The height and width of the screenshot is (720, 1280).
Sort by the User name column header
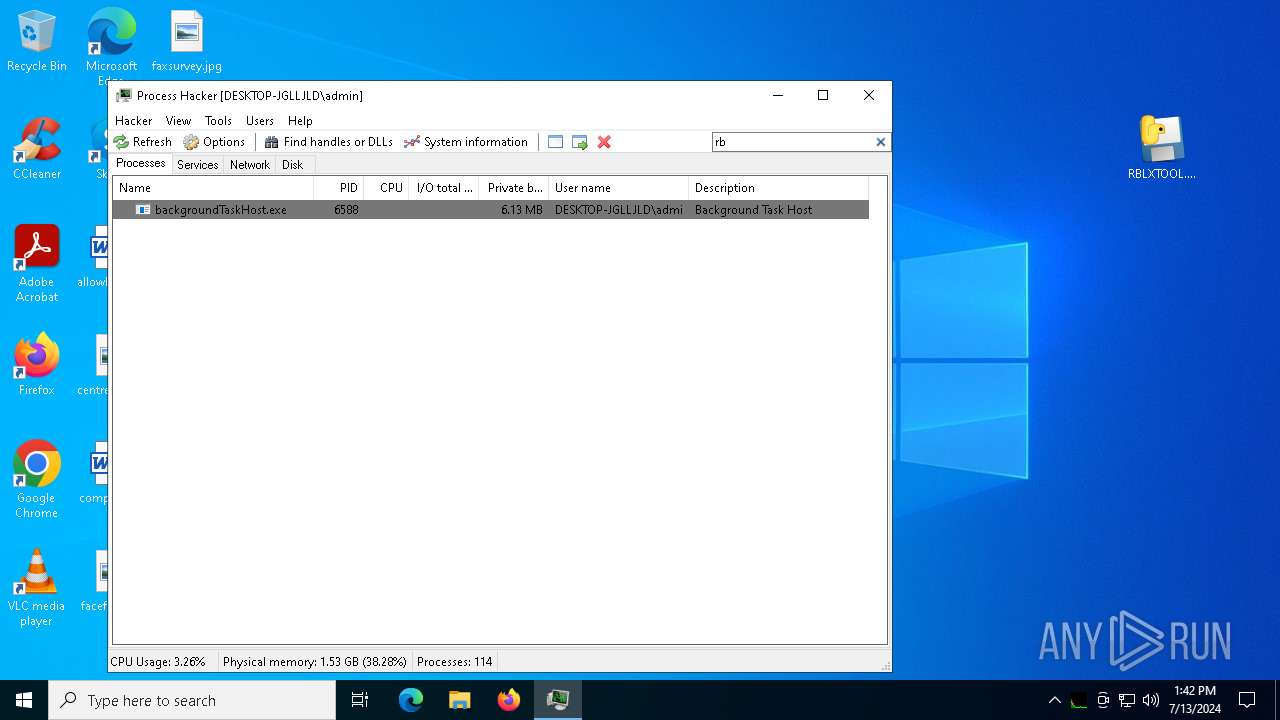pyautogui.click(x=618, y=188)
